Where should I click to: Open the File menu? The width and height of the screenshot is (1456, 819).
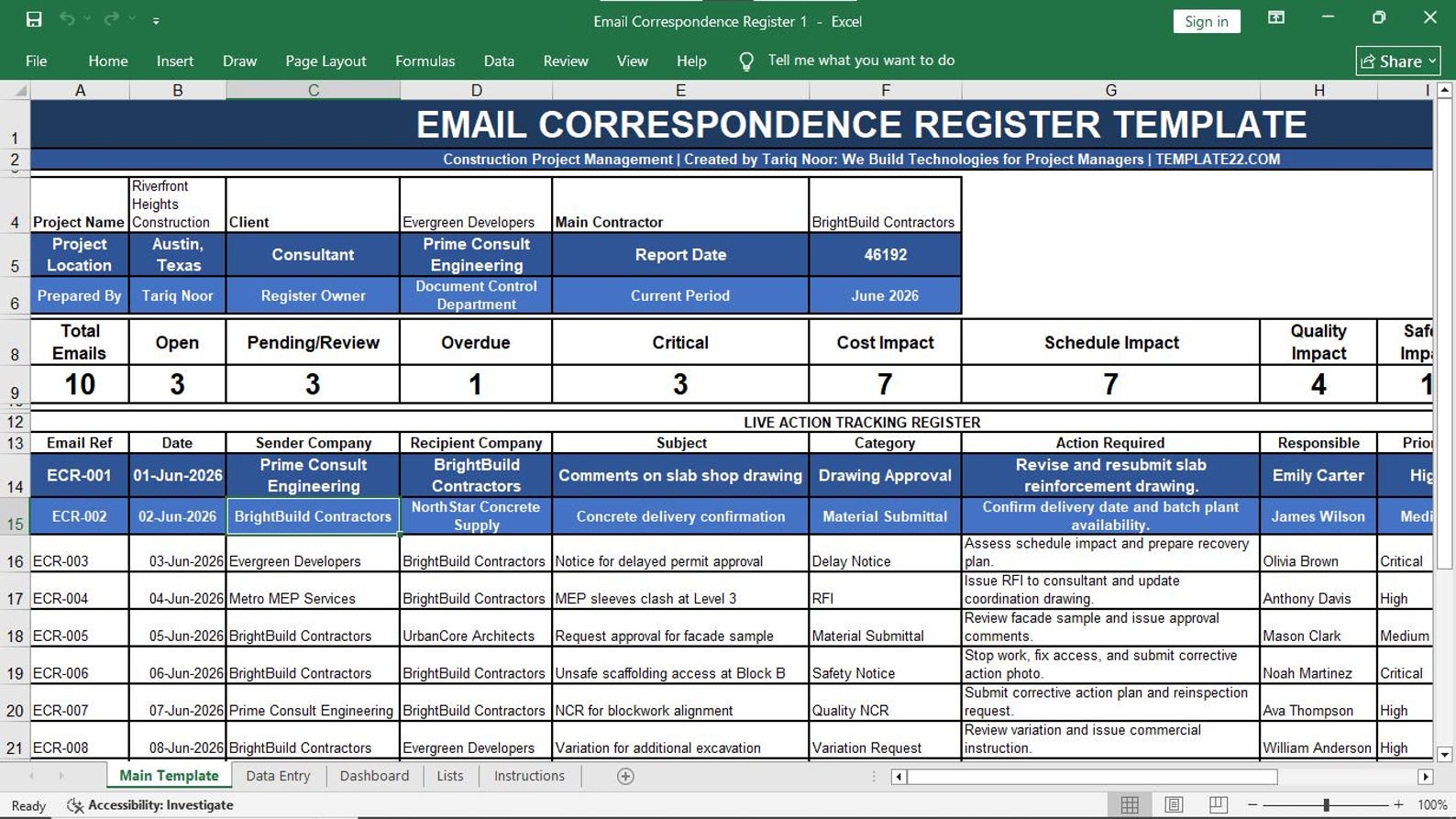coord(37,61)
